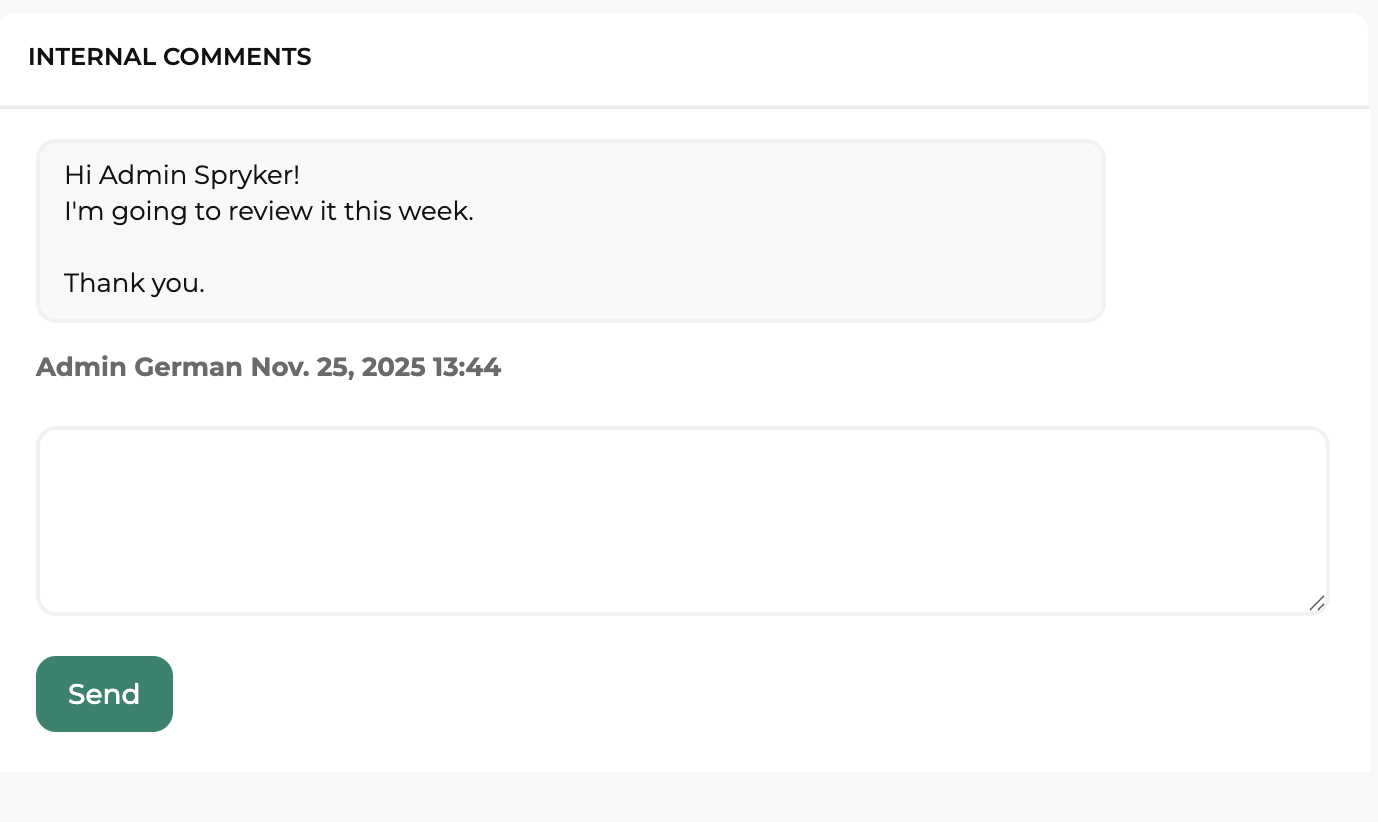
Task: Click the textarea resize handle
Action: coord(1317,604)
